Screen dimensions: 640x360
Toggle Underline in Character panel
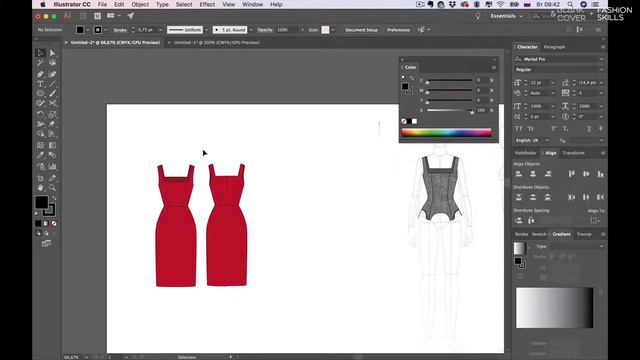click(589, 129)
